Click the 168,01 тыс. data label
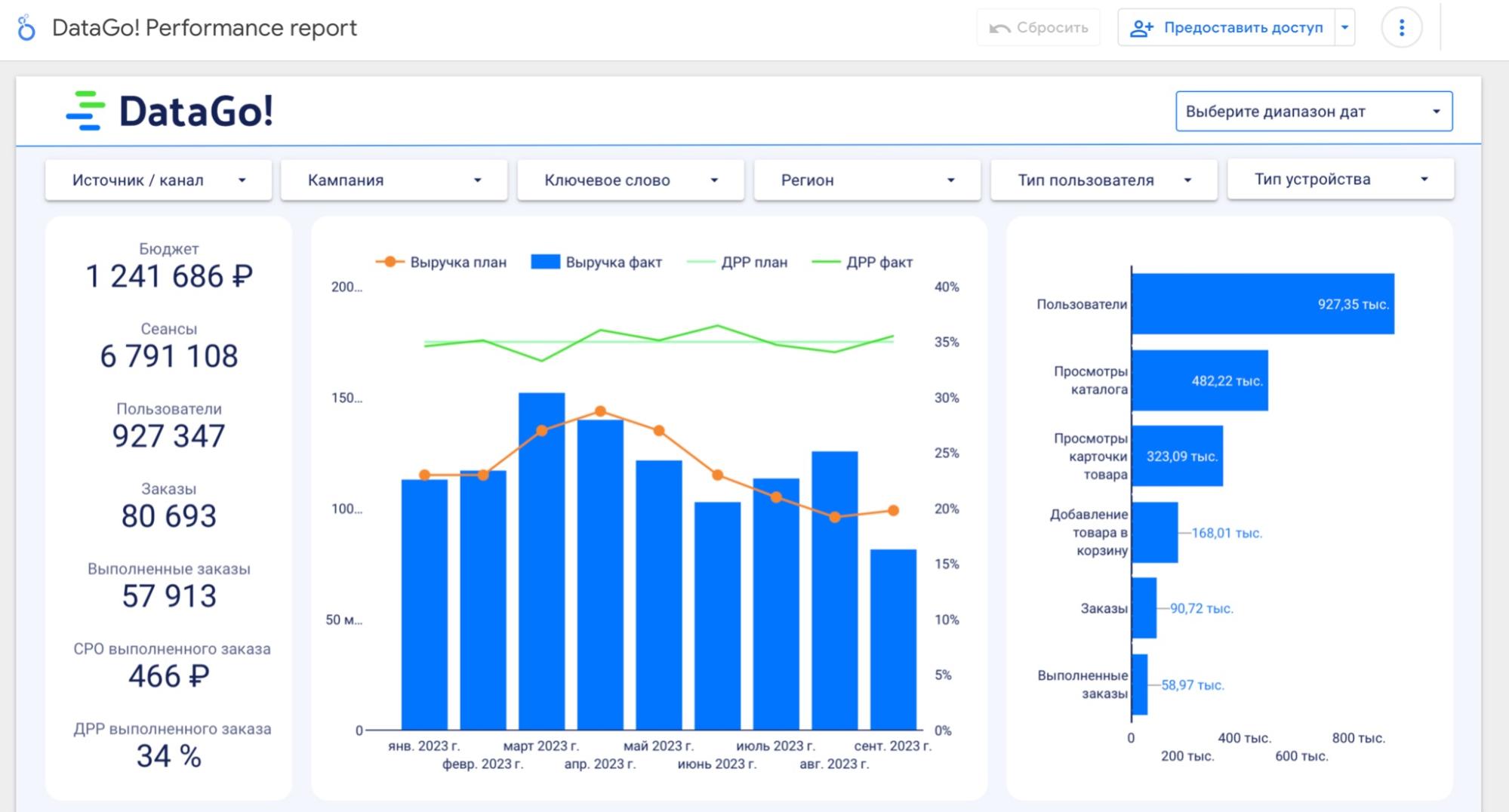The width and height of the screenshot is (1509, 812). [1227, 533]
